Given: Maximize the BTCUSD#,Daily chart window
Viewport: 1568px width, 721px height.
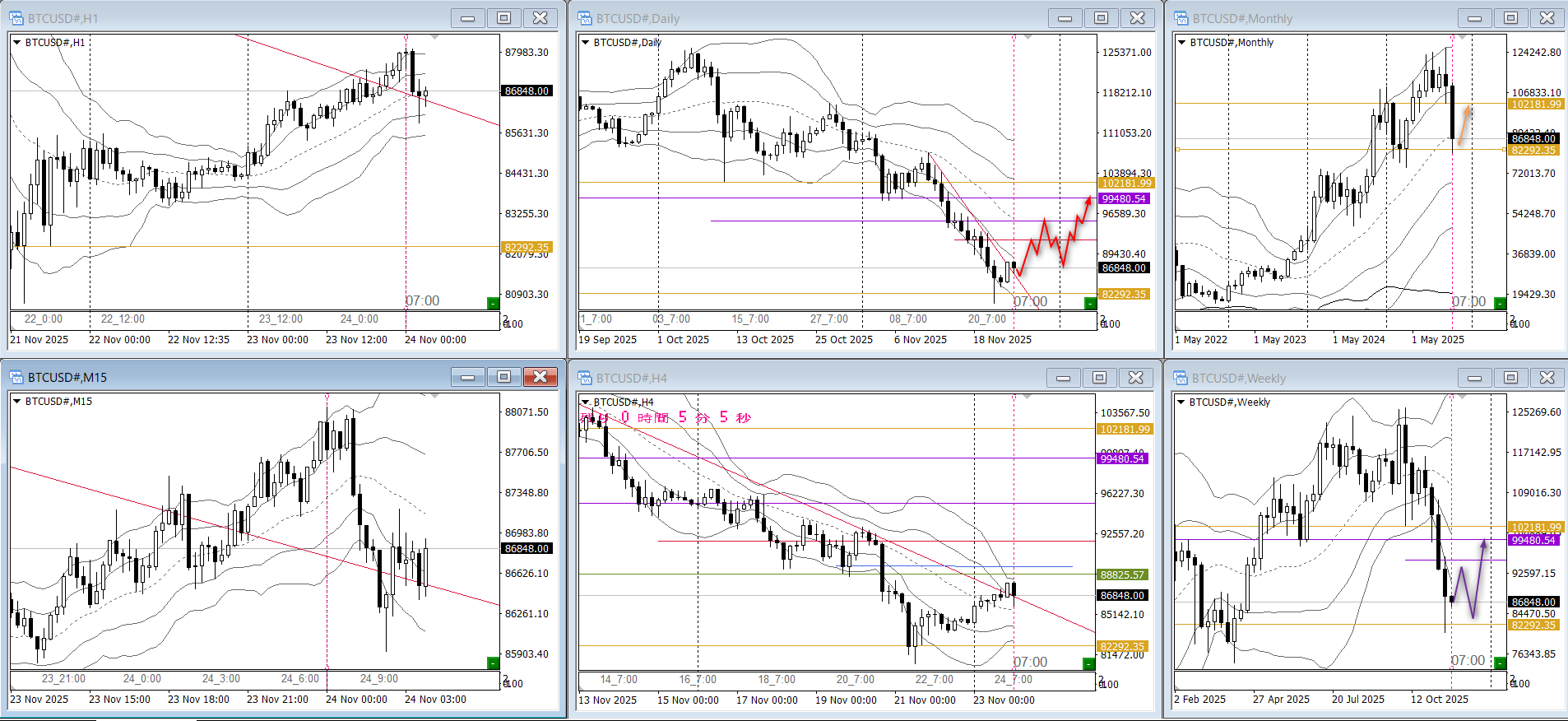Looking at the screenshot, I should [x=1101, y=18].
